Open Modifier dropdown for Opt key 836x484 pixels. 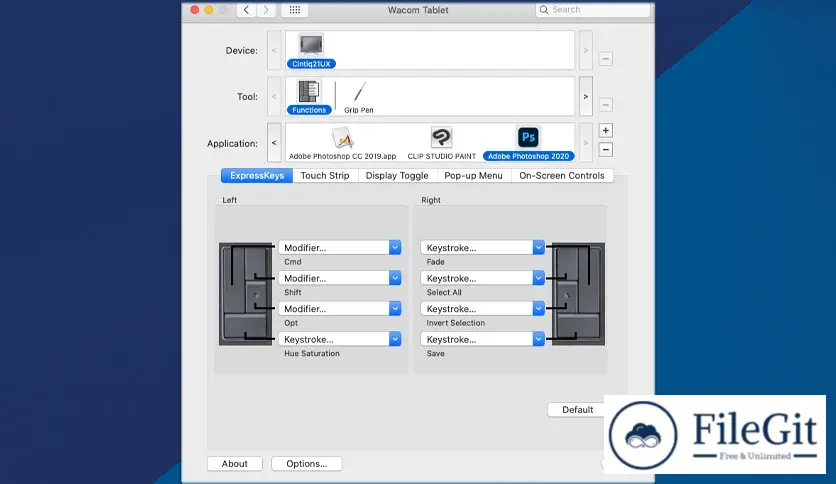coord(340,309)
